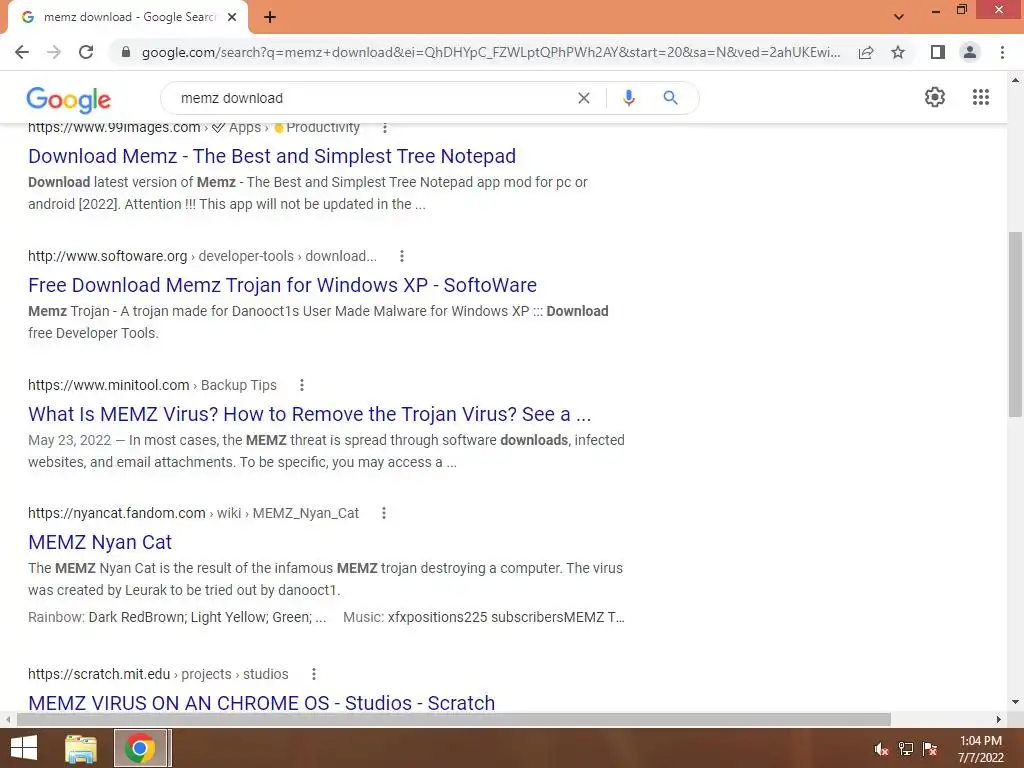The image size is (1024, 768).
Task: Open a new tab with the plus button
Action: coord(270,18)
